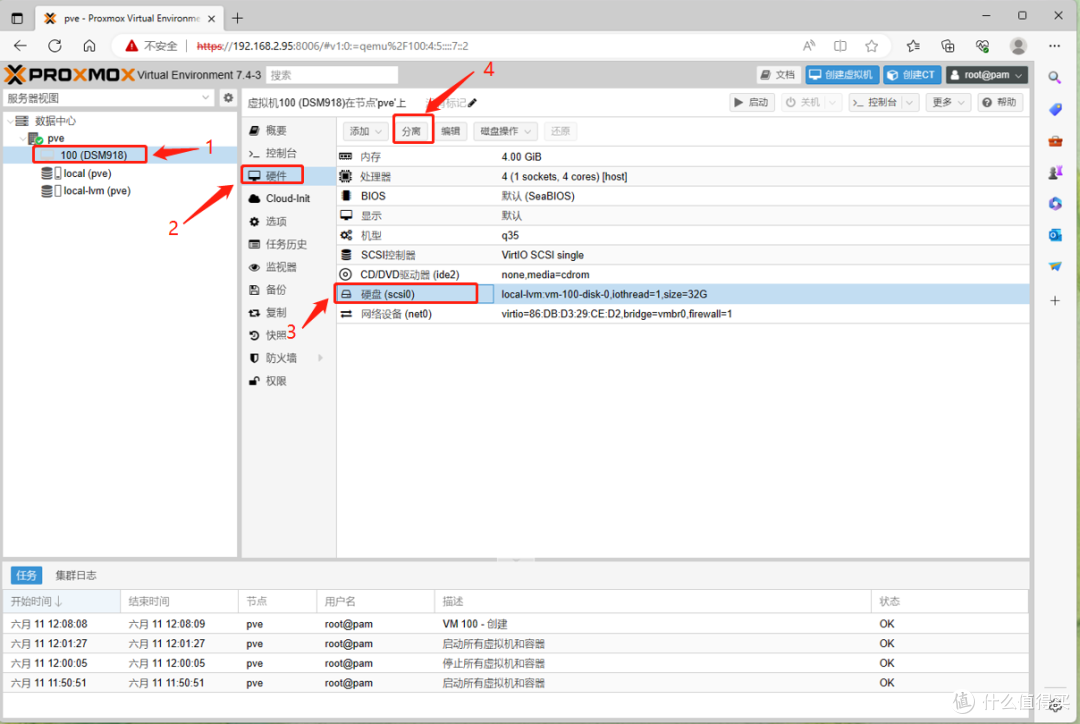Viewport: 1080px width, 724px height.
Task: Click the Create CT button
Action: 913,74
